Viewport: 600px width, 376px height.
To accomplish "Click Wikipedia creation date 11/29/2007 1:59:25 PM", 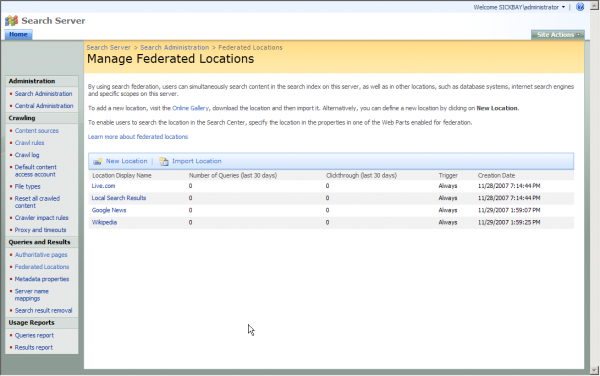I will tap(509, 222).
